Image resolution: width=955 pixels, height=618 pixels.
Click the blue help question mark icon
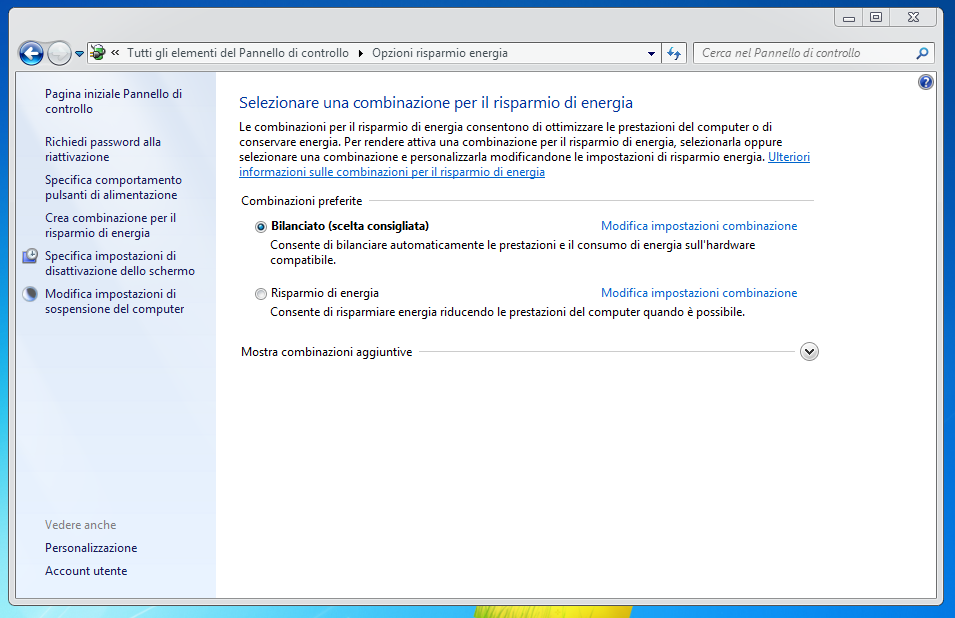click(926, 82)
